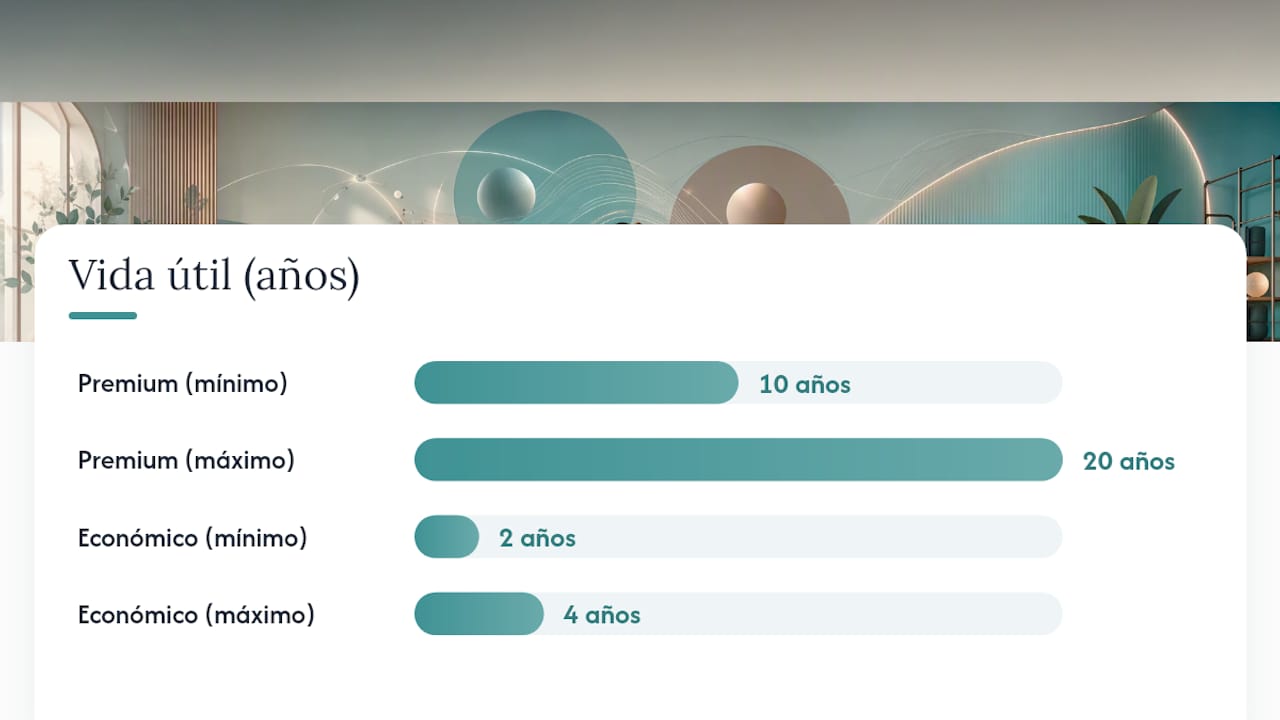Viewport: 1280px width, 720px height.
Task: Click the '10 años' value text
Action: (805, 384)
